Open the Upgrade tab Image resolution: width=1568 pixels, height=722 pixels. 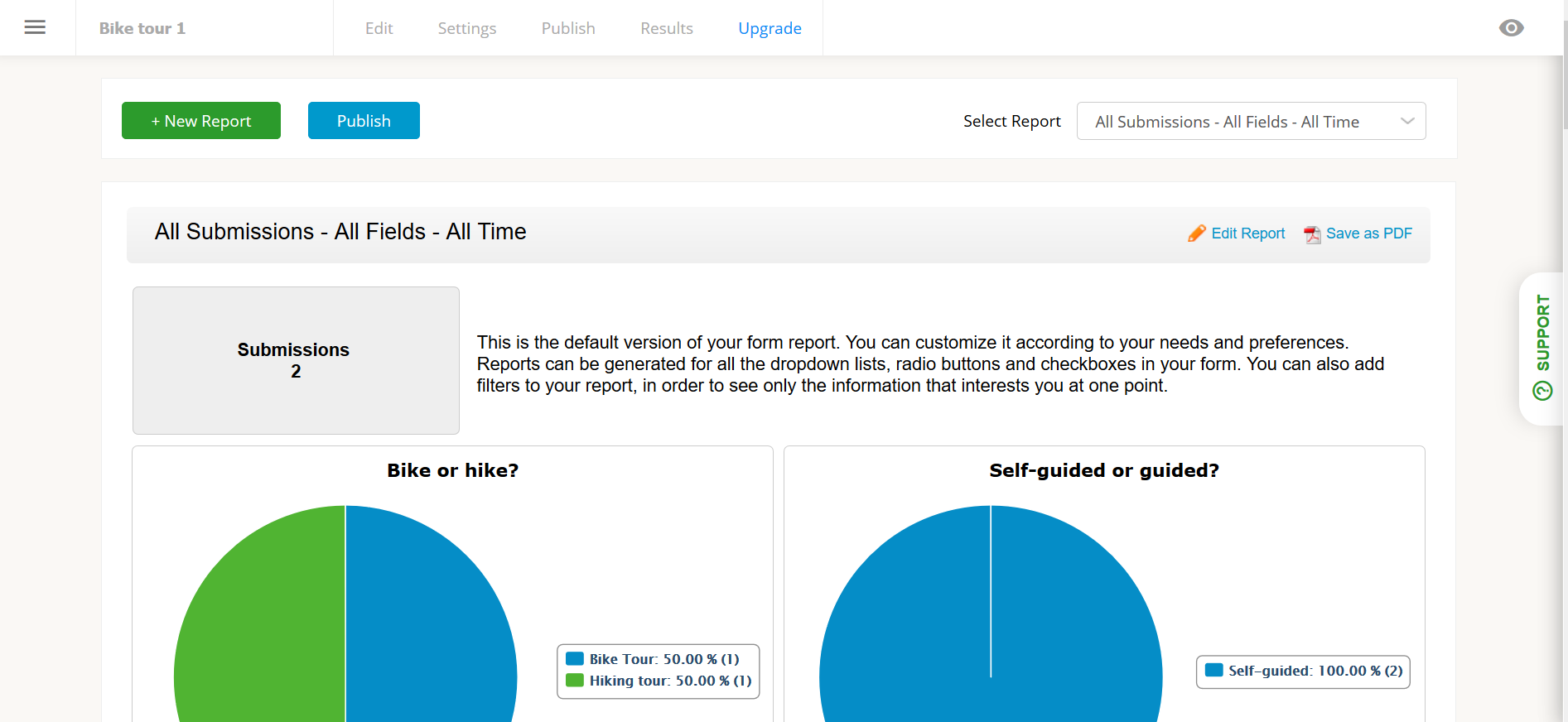[770, 28]
